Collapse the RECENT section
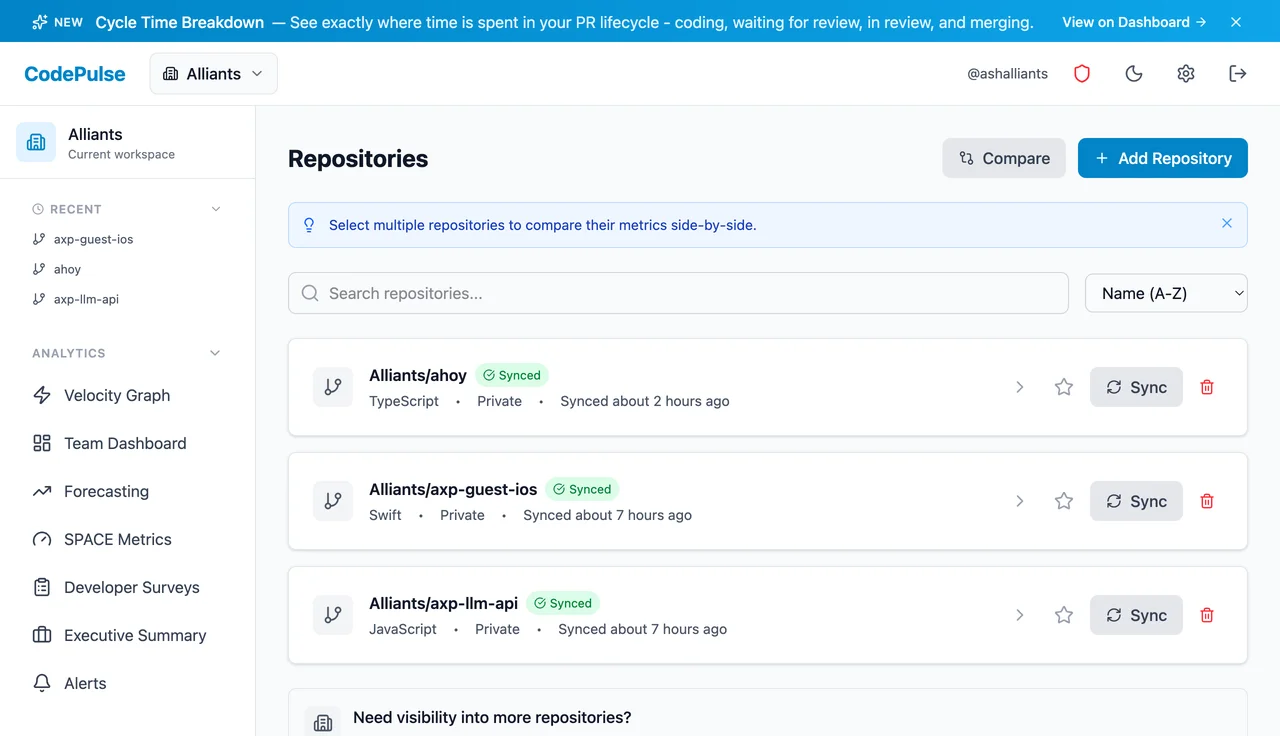Viewport: 1280px width, 736px height. (215, 209)
